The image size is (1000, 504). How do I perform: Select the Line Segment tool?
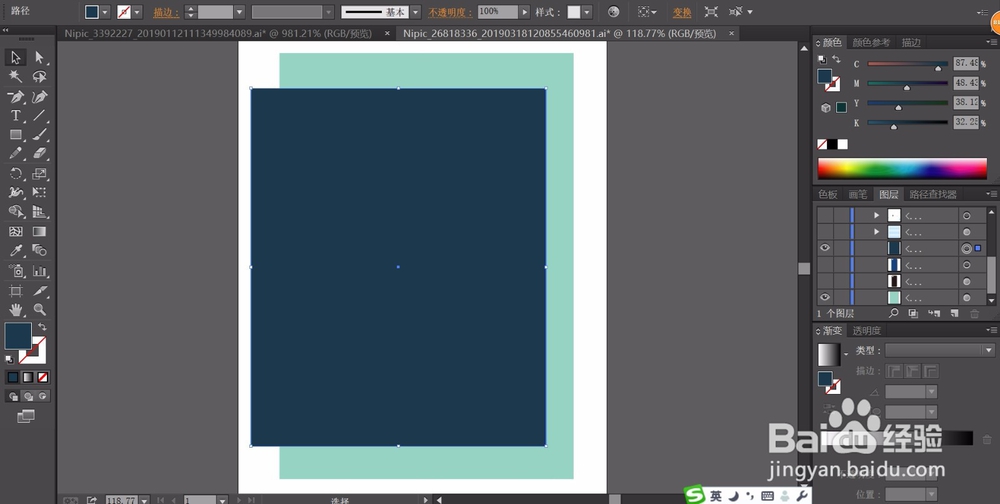point(40,116)
